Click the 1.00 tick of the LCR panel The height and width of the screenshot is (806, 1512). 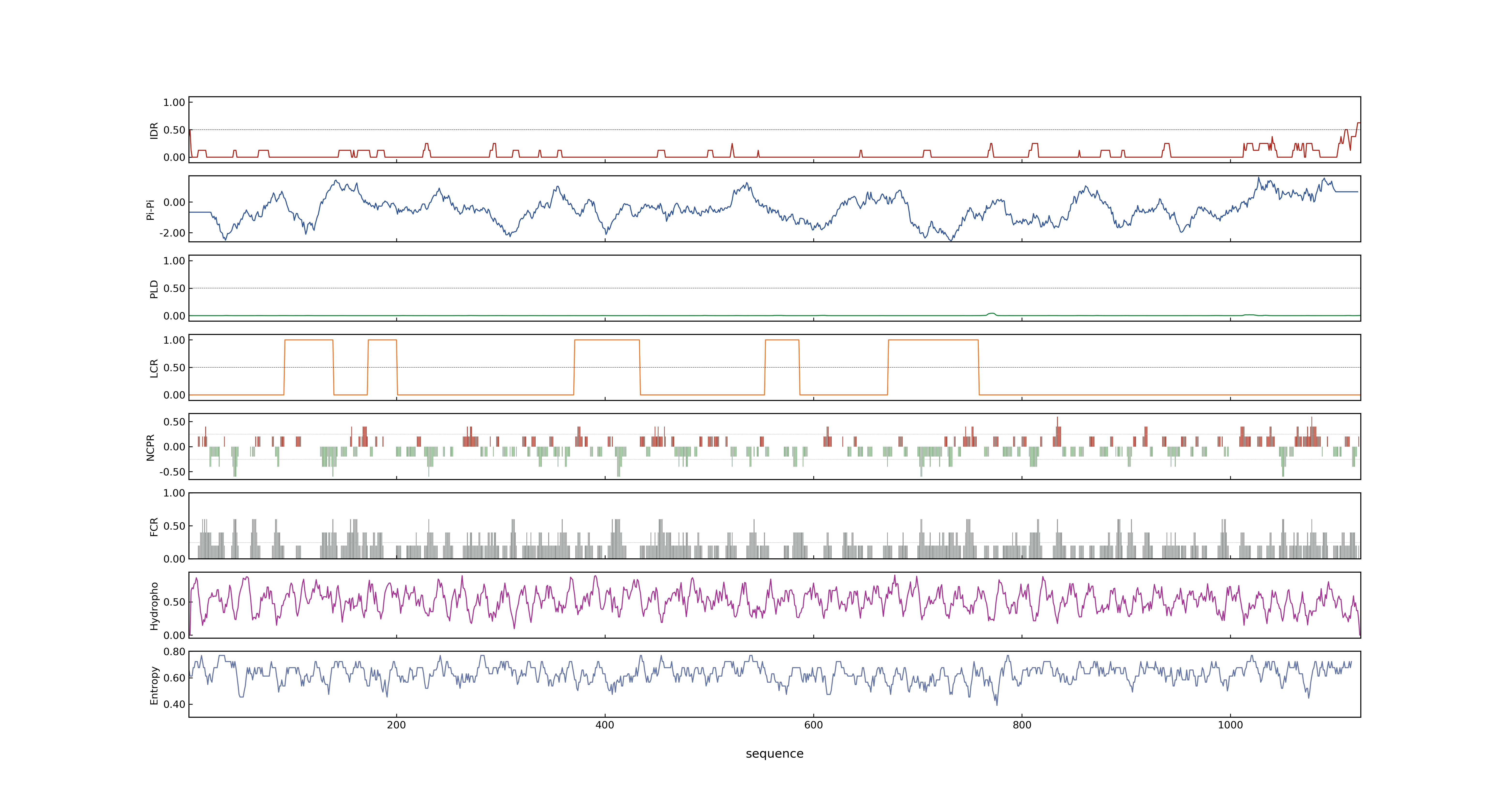tap(174, 340)
